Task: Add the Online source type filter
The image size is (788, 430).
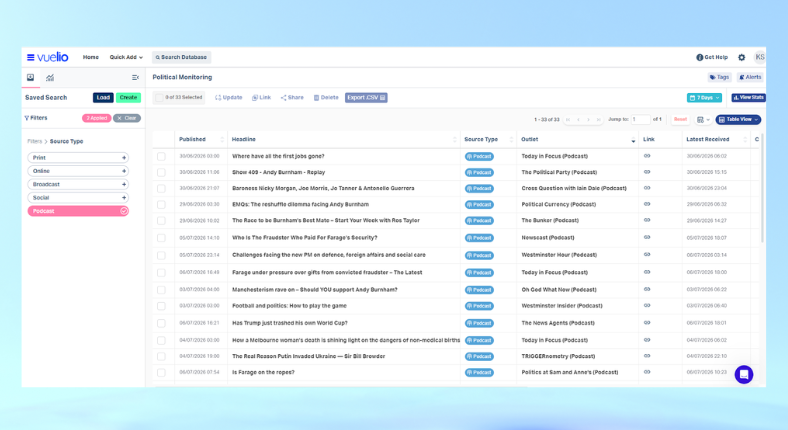Action: click(x=78, y=171)
